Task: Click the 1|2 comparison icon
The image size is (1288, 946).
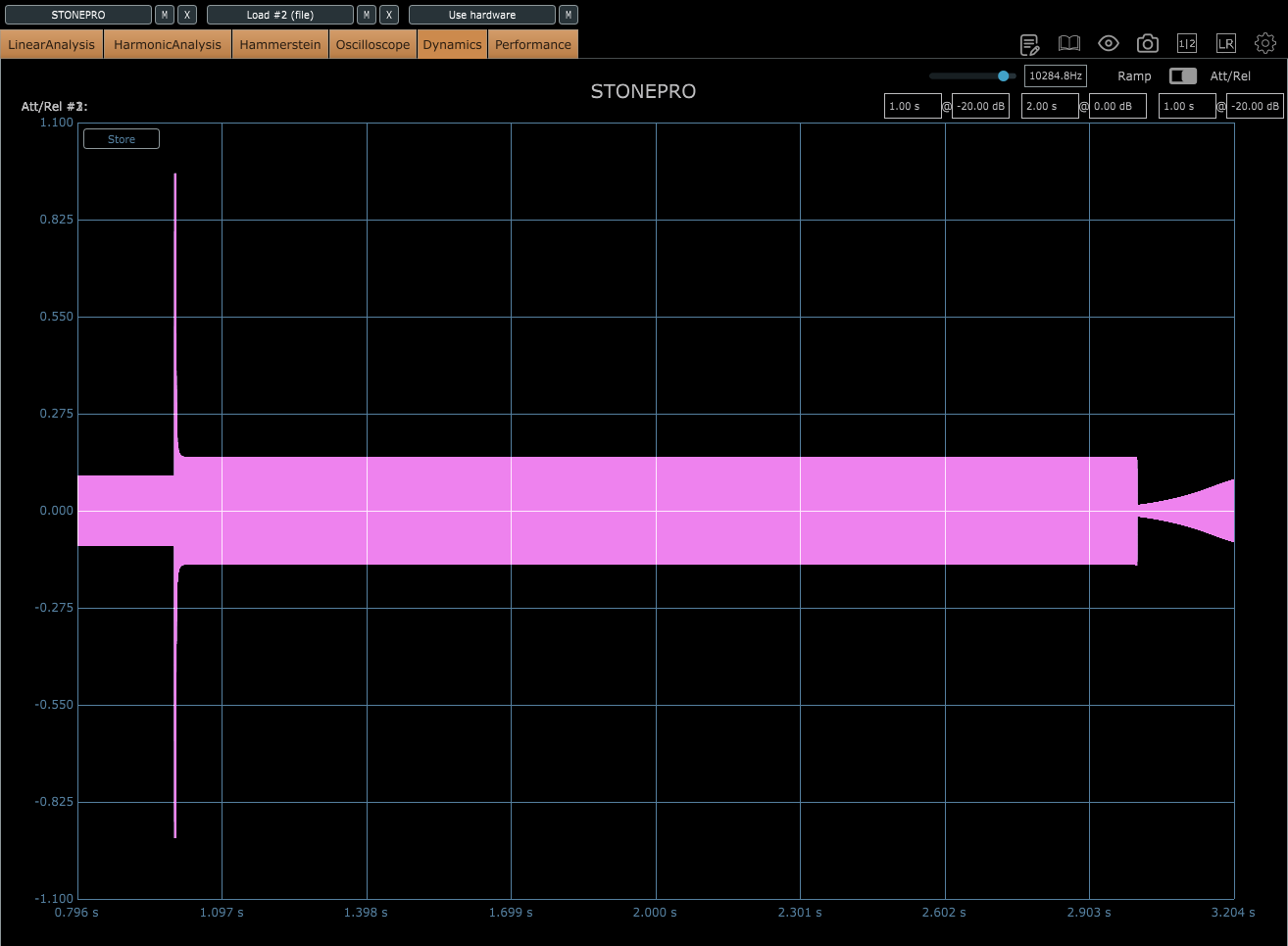Action: 1187,44
